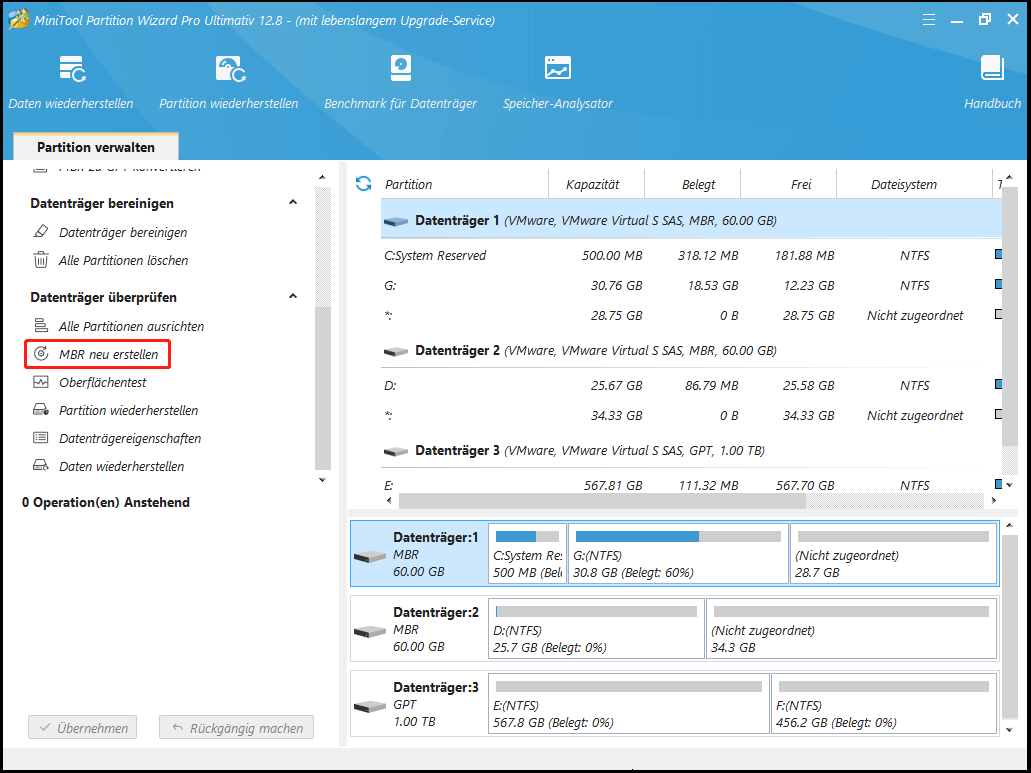Click disk map scroll down arrow
Screen dimensions: 1031x773
click(1011, 730)
